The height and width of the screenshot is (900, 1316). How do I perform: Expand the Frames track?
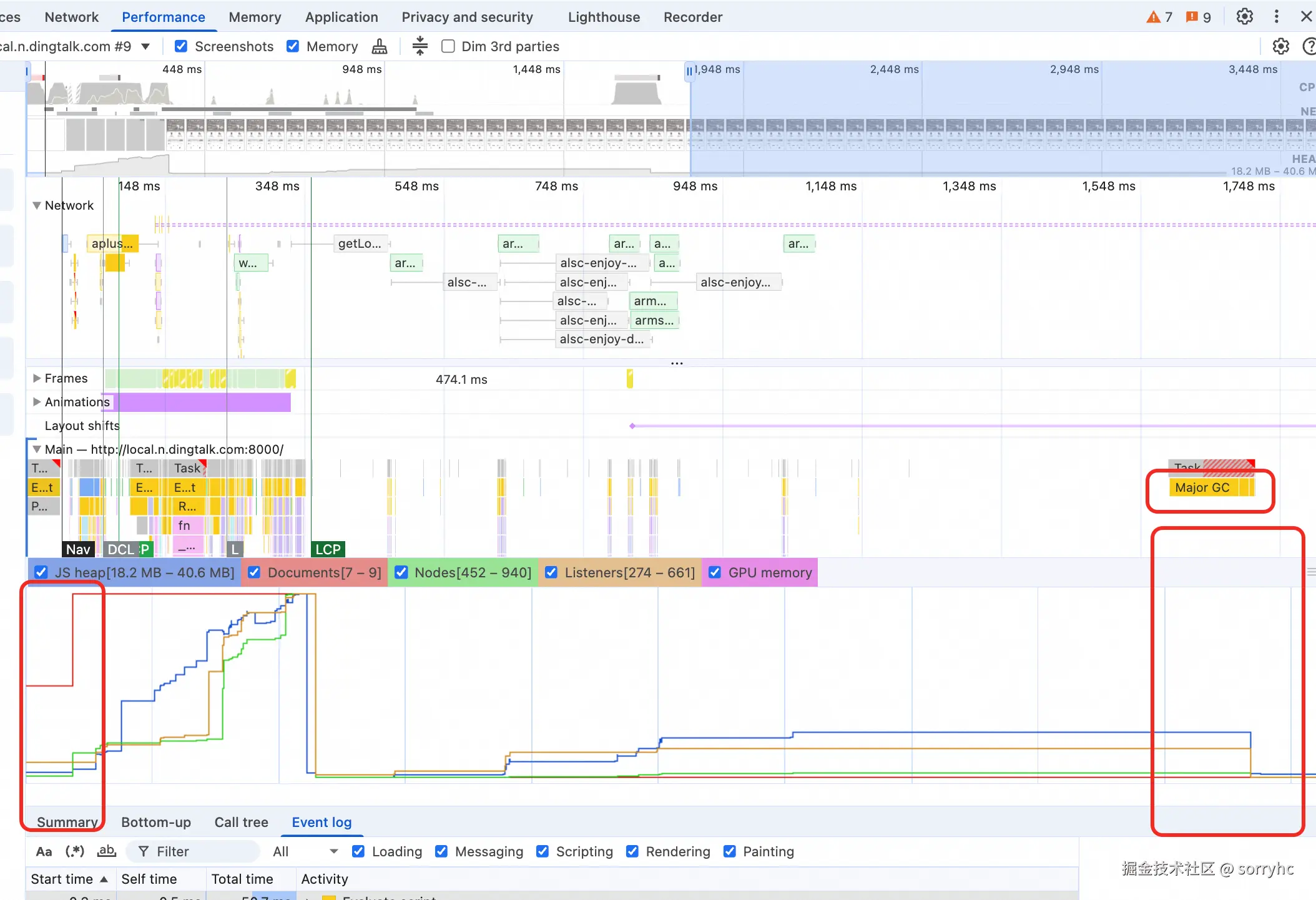coord(37,378)
